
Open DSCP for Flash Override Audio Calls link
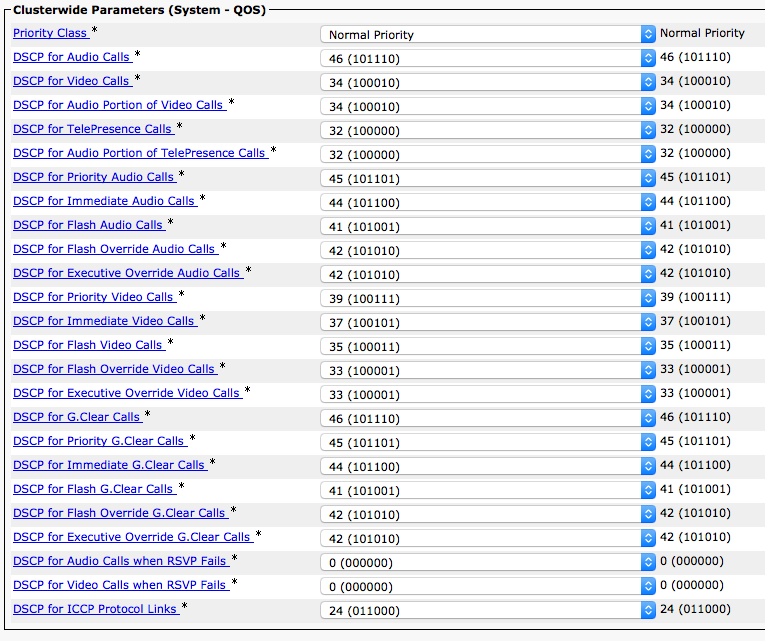[x=116, y=249]
